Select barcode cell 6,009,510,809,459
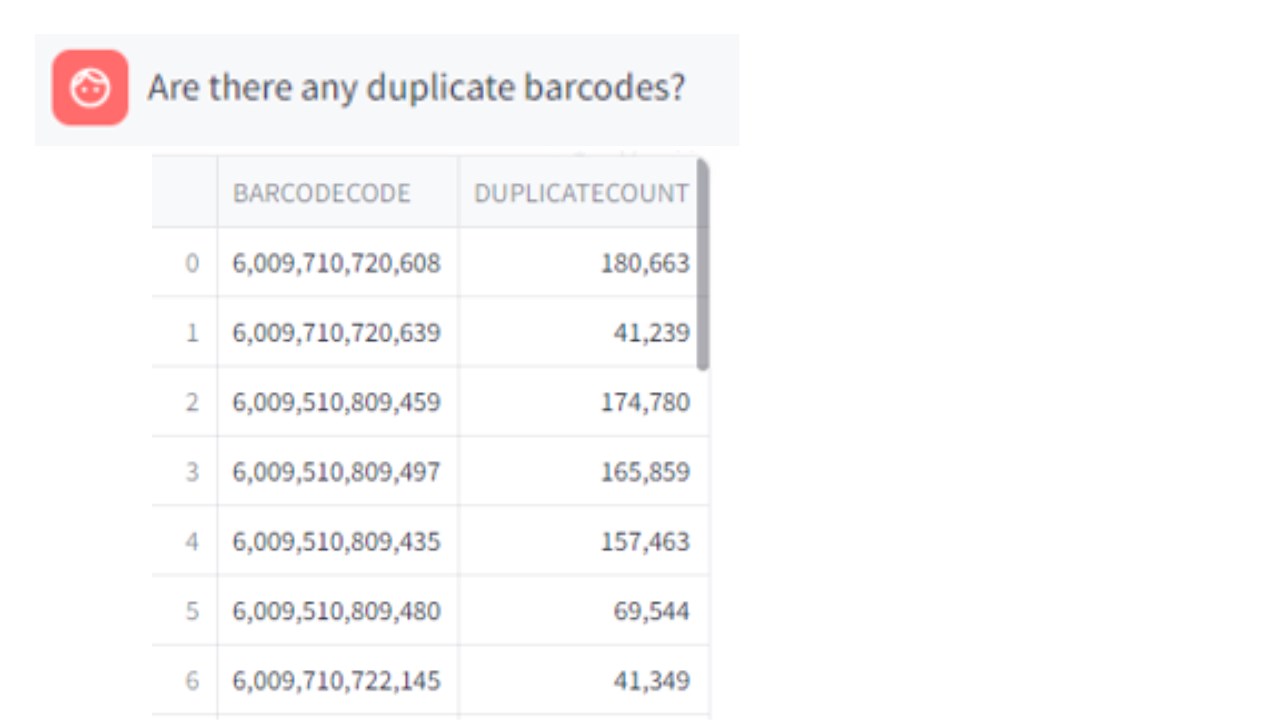Viewport: 1280px width, 720px height. [337, 402]
